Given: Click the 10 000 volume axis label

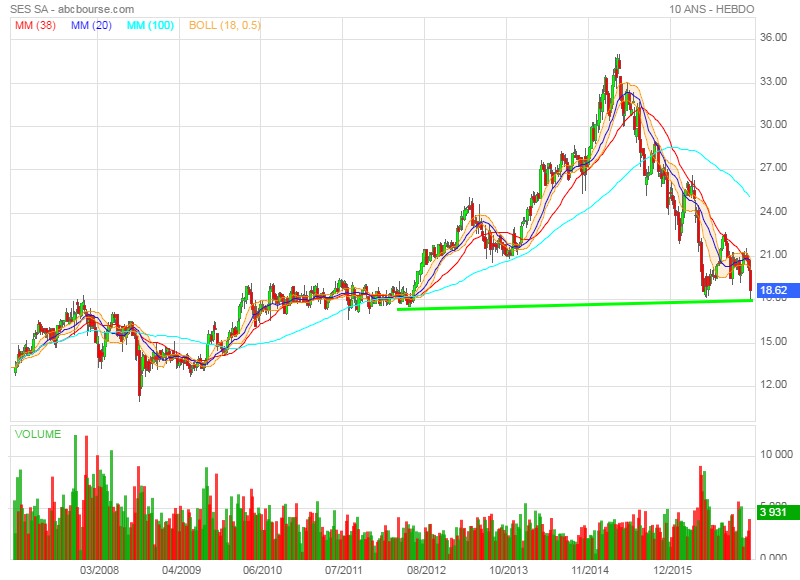Looking at the screenshot, I should 777,454.
